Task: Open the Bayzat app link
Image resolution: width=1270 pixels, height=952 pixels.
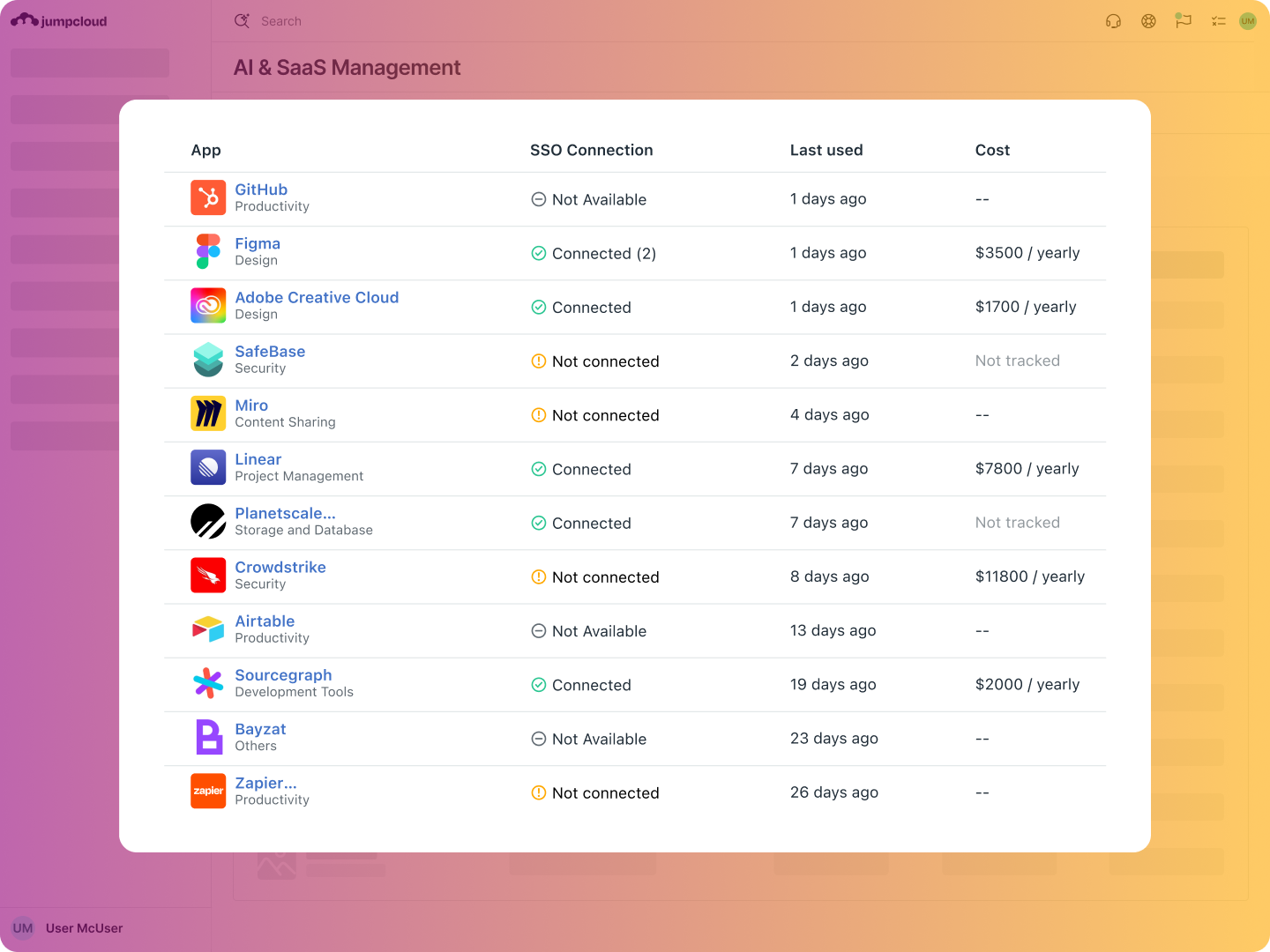Action: 260,729
